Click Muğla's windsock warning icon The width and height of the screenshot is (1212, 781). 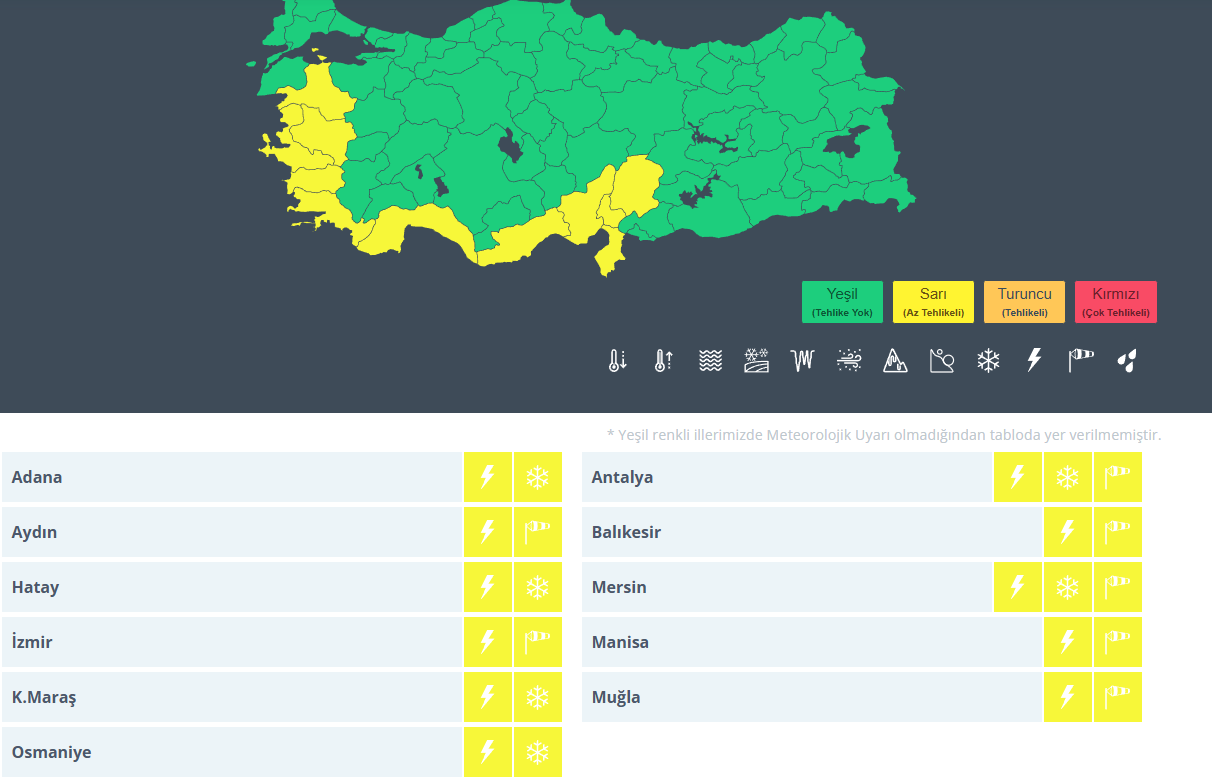coord(1117,697)
